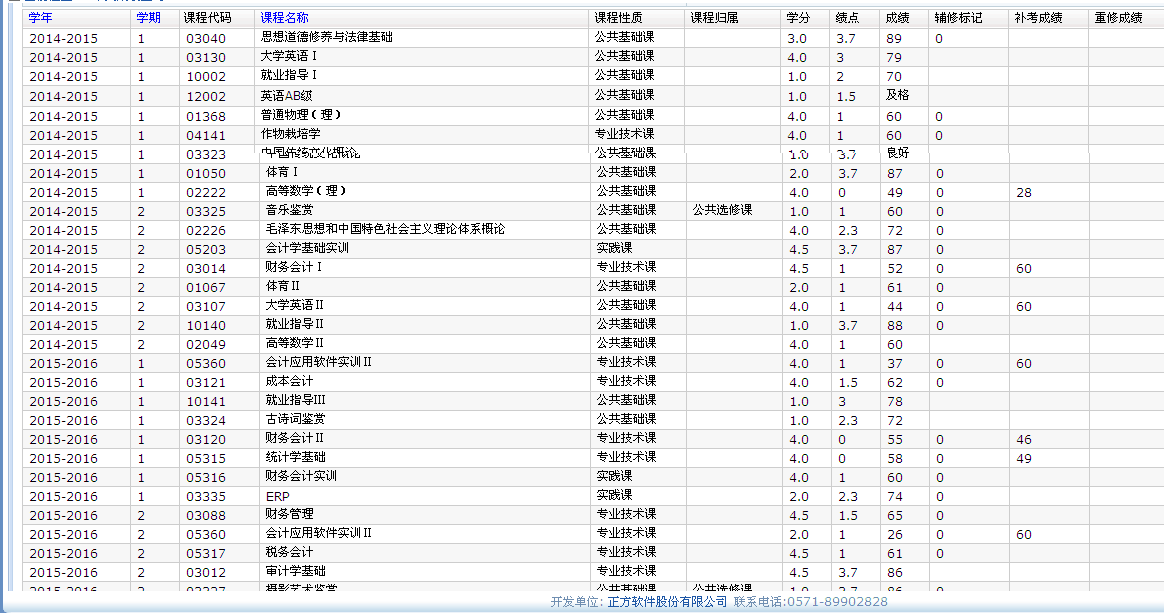The image size is (1164, 613).
Task: Click the 课程代码 column header
Action: coord(208,18)
